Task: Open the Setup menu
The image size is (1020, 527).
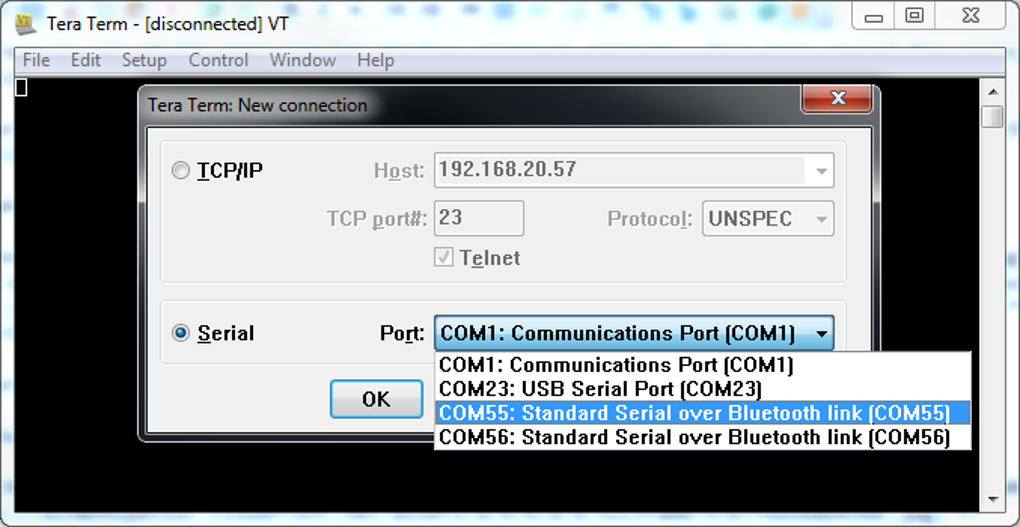Action: pos(144,60)
